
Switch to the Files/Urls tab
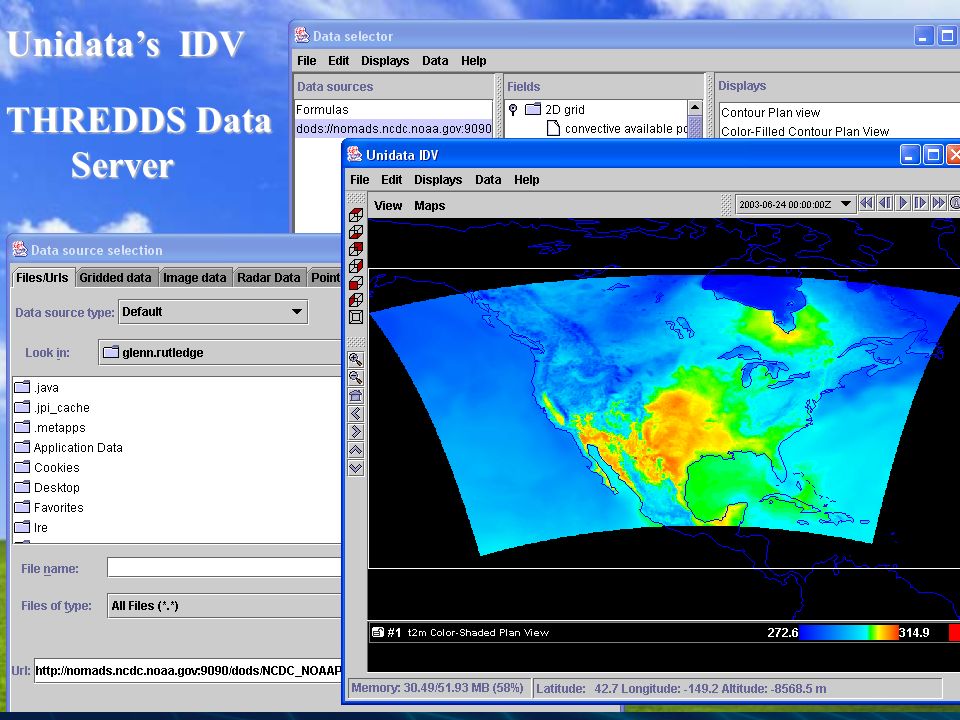tap(42, 277)
